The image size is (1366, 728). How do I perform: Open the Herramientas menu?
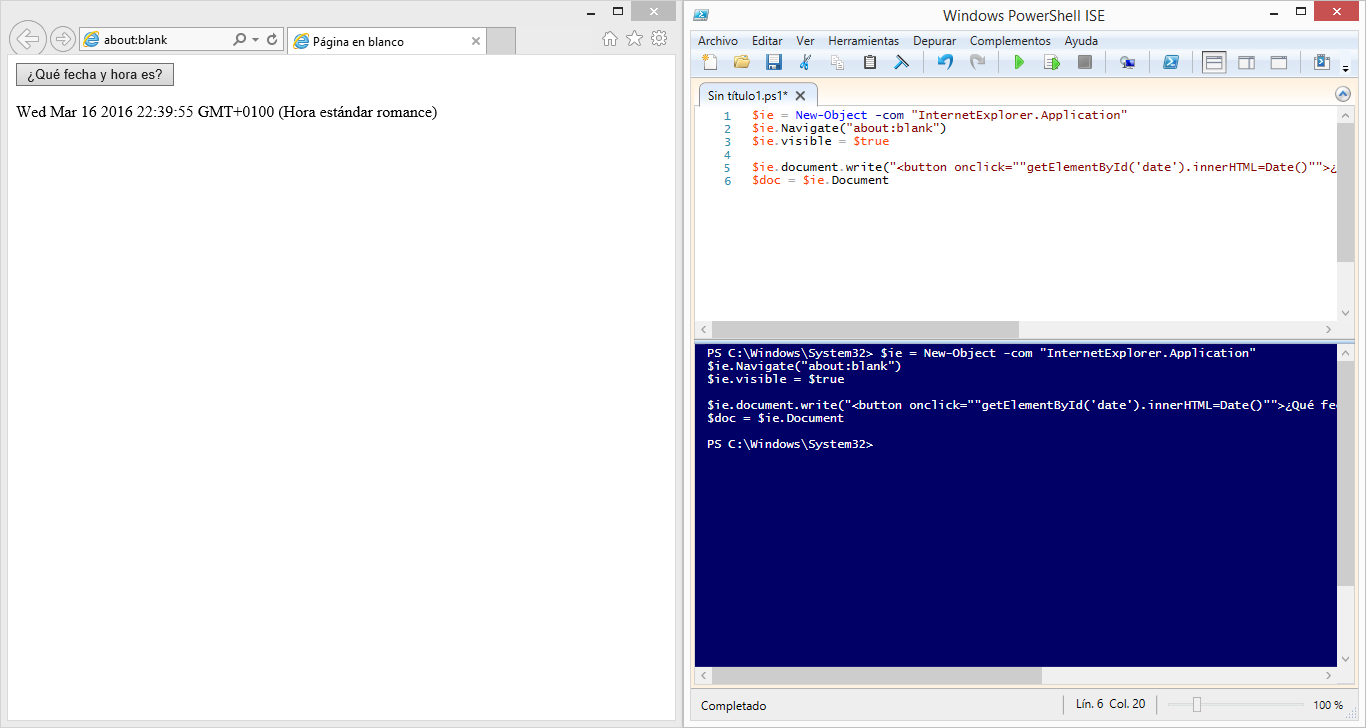pos(863,41)
